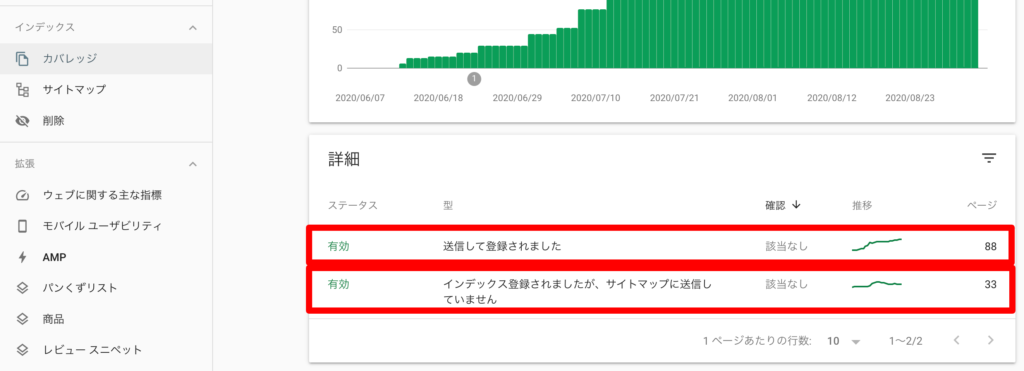This screenshot has height=371, width=1024.
Task: Click レビュー スニペット layers icon
Action: (x=22, y=350)
